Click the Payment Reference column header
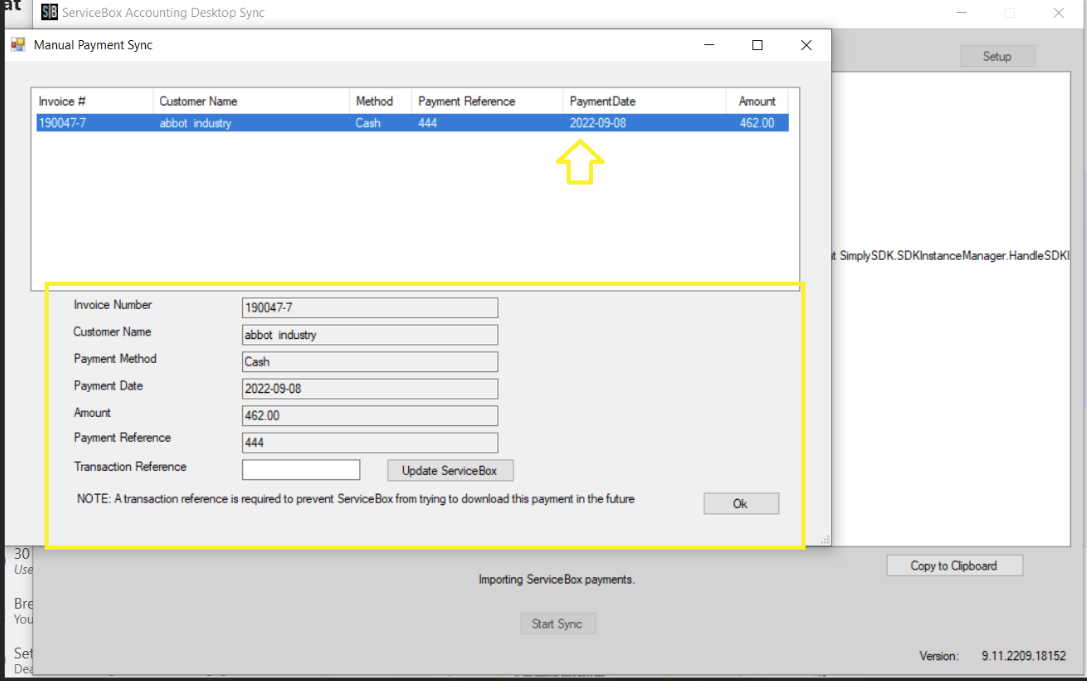 (487, 101)
